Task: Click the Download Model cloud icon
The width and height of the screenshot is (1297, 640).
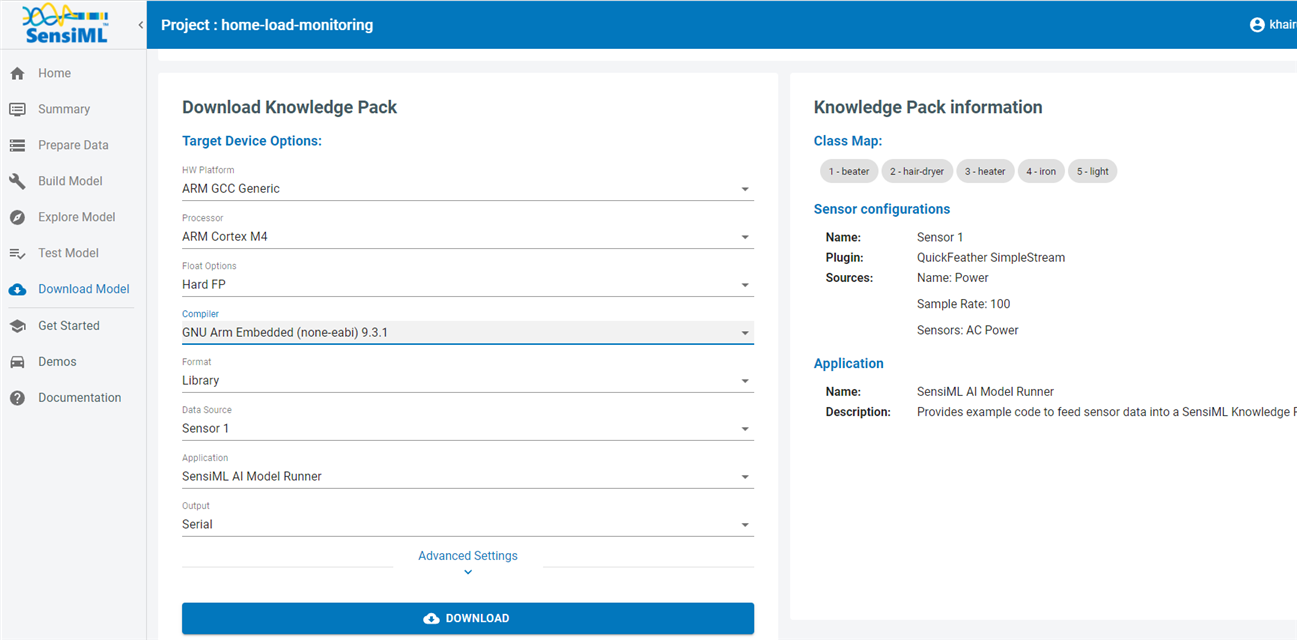Action: 17,289
